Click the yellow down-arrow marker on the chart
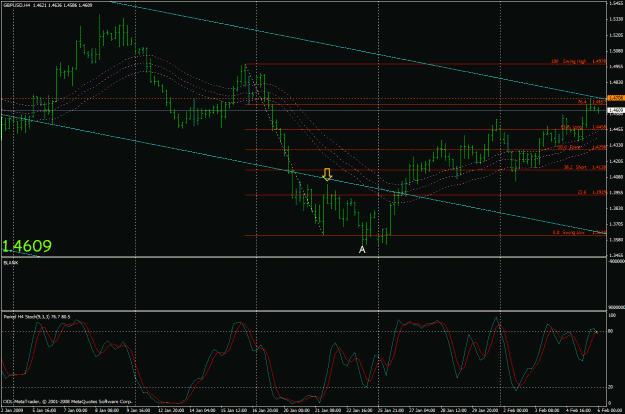Viewport: 625px width, 414px height. (327, 175)
